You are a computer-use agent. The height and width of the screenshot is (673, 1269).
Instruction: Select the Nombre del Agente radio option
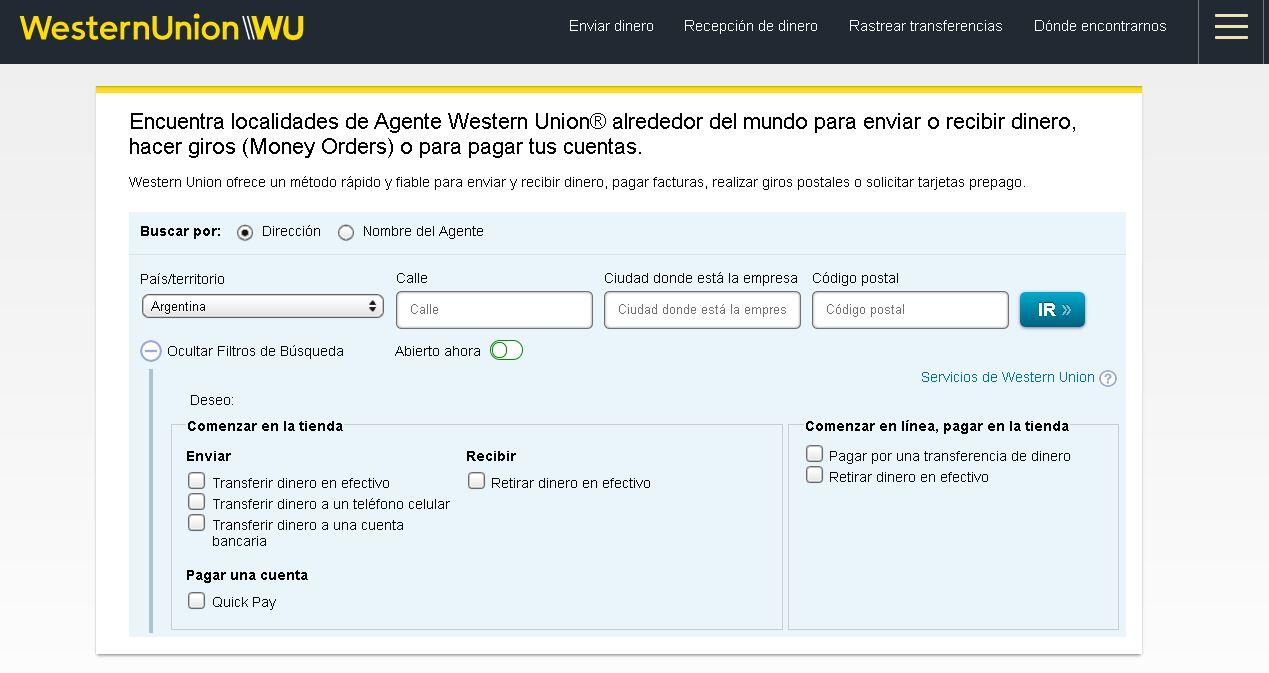pos(346,232)
